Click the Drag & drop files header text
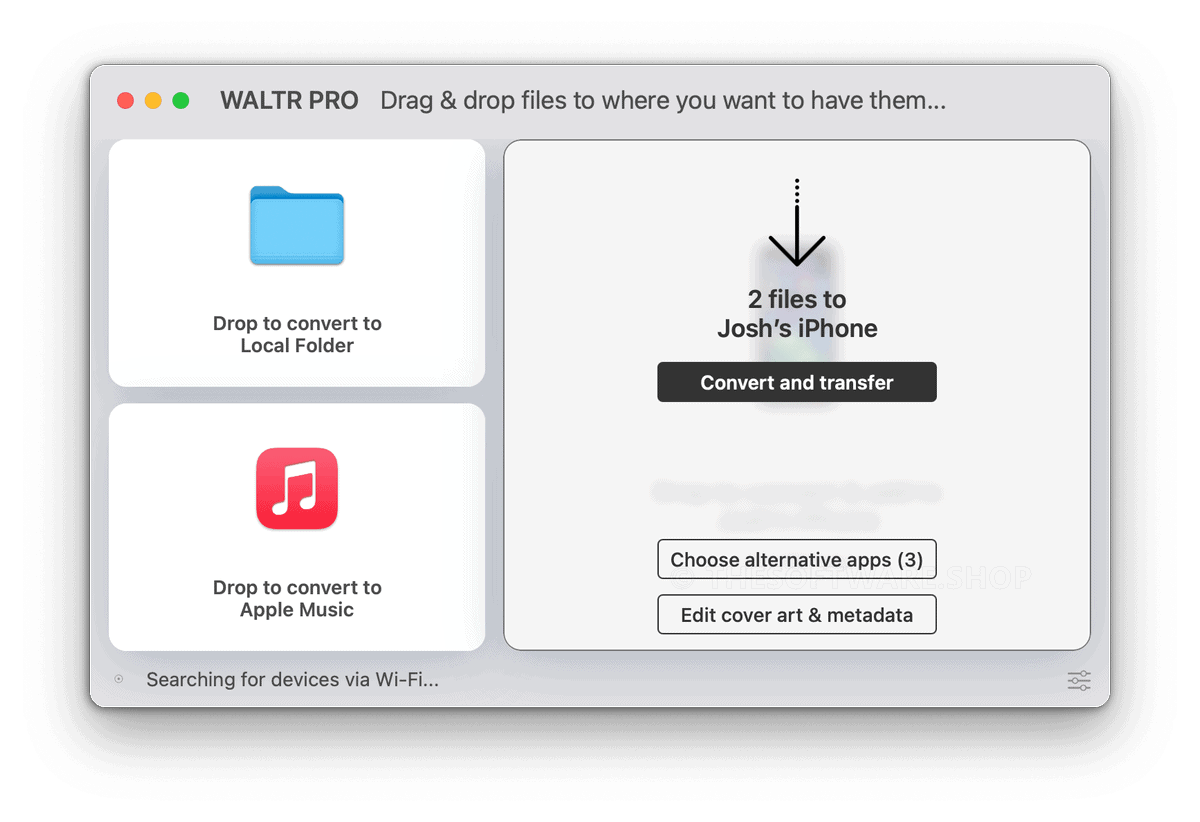 pos(663,101)
